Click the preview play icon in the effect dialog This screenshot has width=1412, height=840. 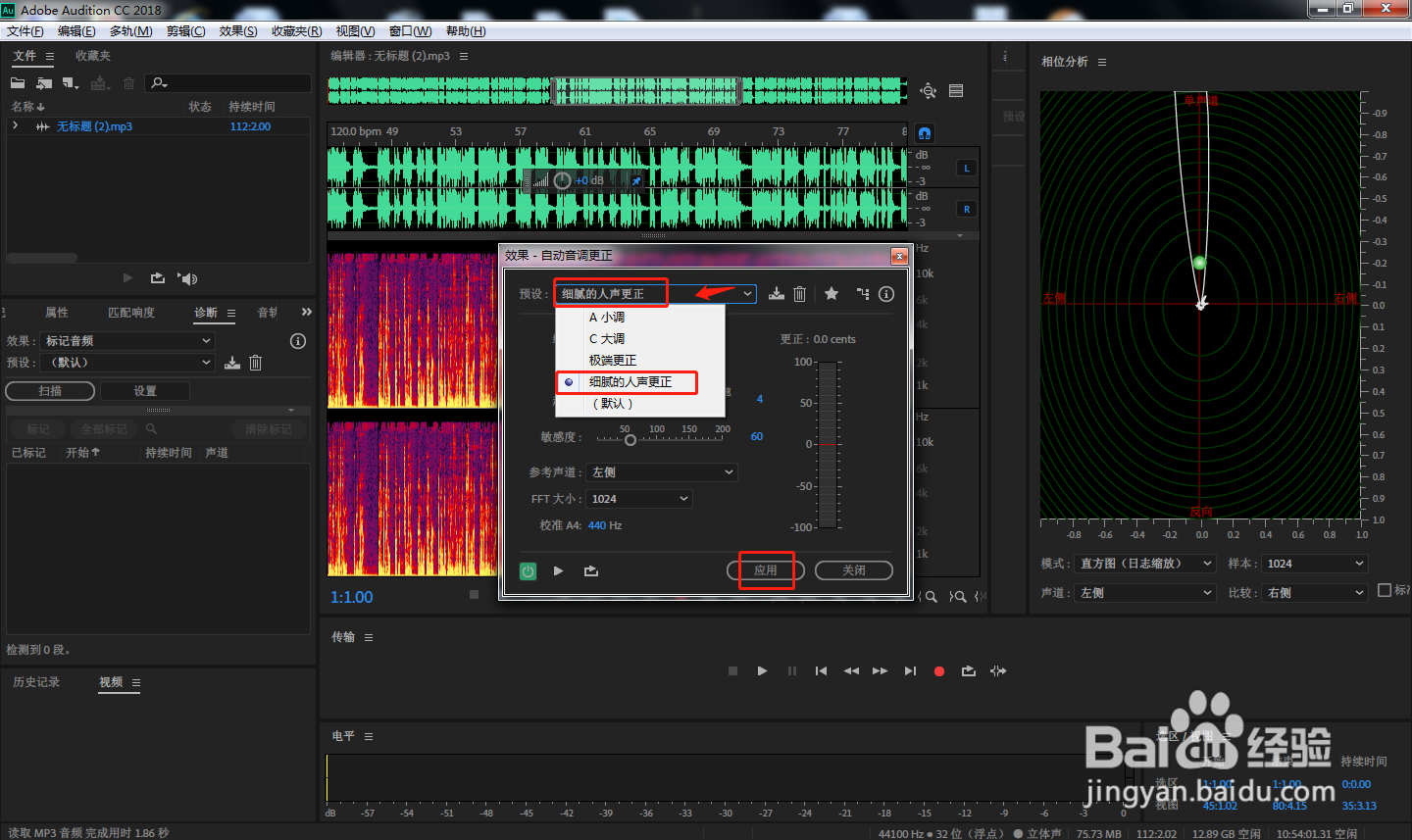[558, 570]
